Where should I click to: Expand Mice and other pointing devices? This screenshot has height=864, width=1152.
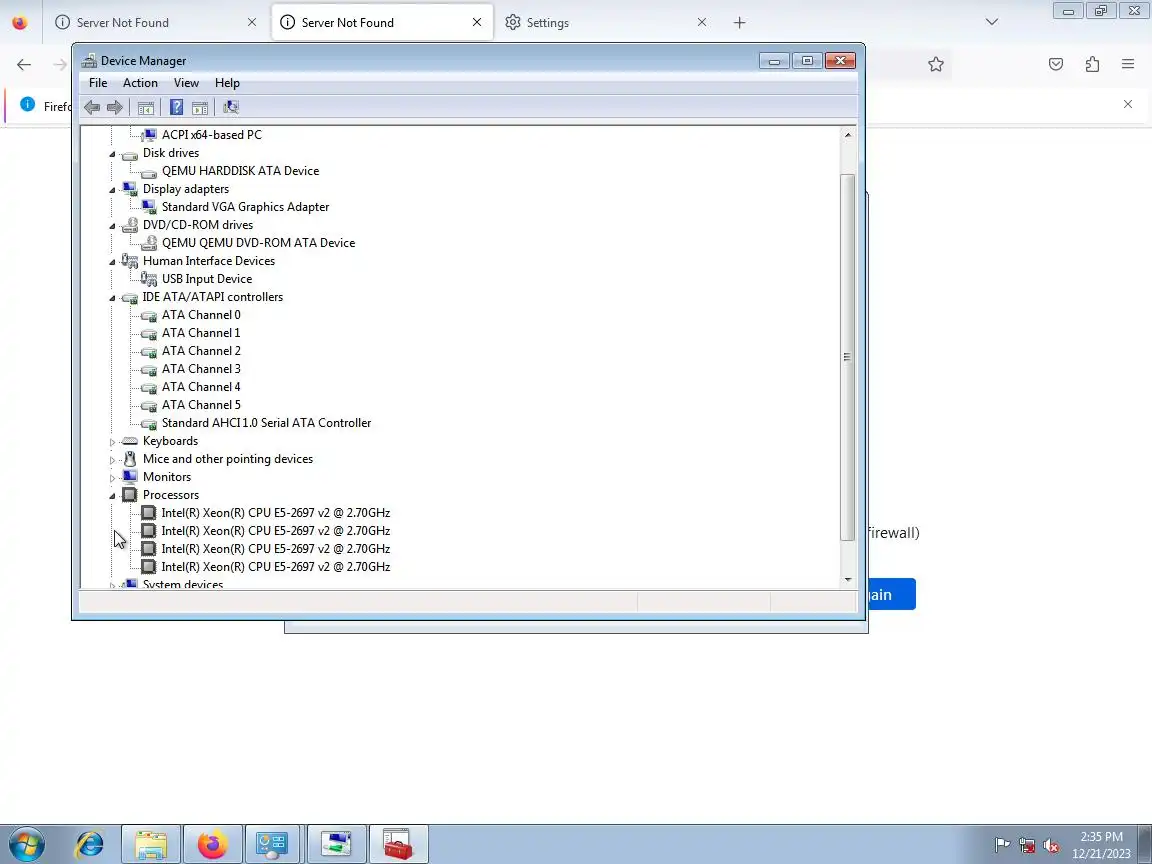(112, 460)
